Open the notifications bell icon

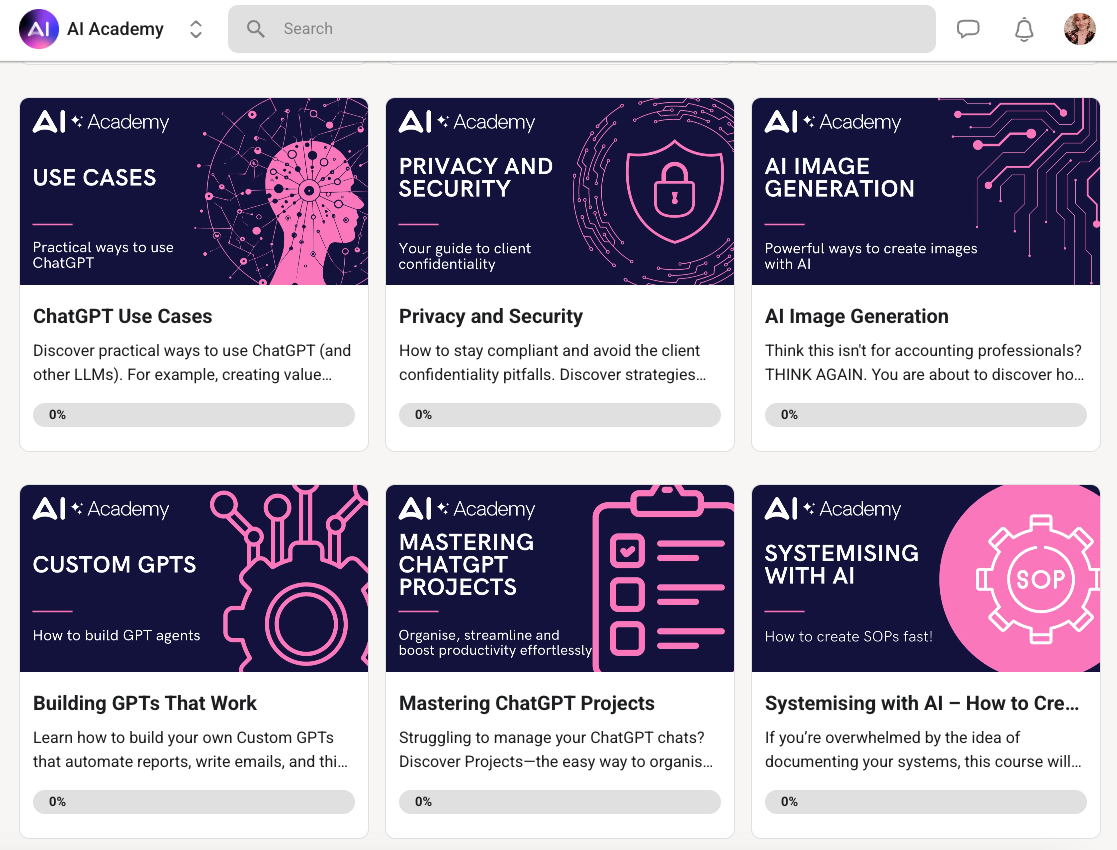pyautogui.click(x=1024, y=29)
